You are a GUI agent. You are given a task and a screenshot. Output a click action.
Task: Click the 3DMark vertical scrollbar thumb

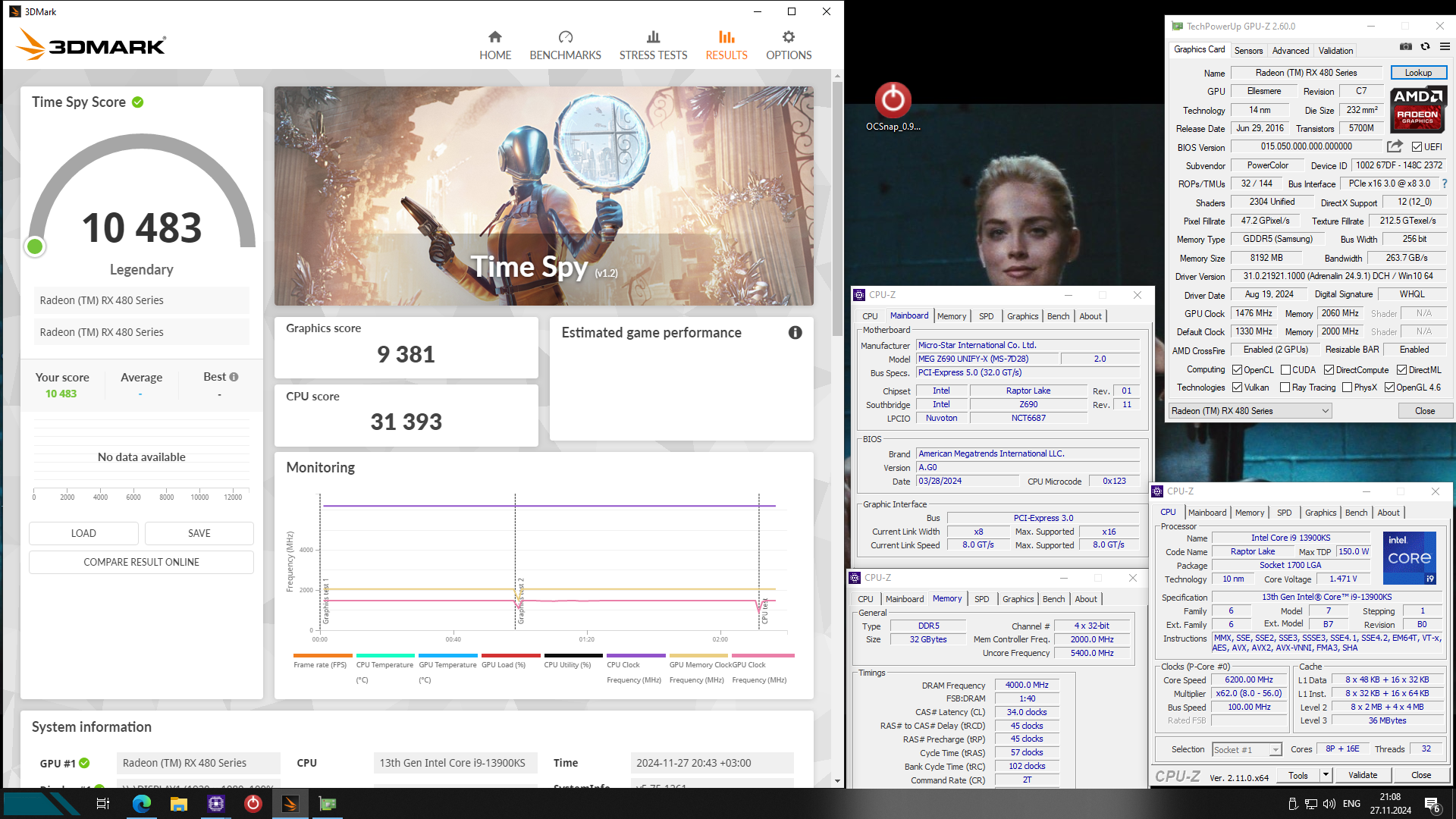[x=837, y=209]
